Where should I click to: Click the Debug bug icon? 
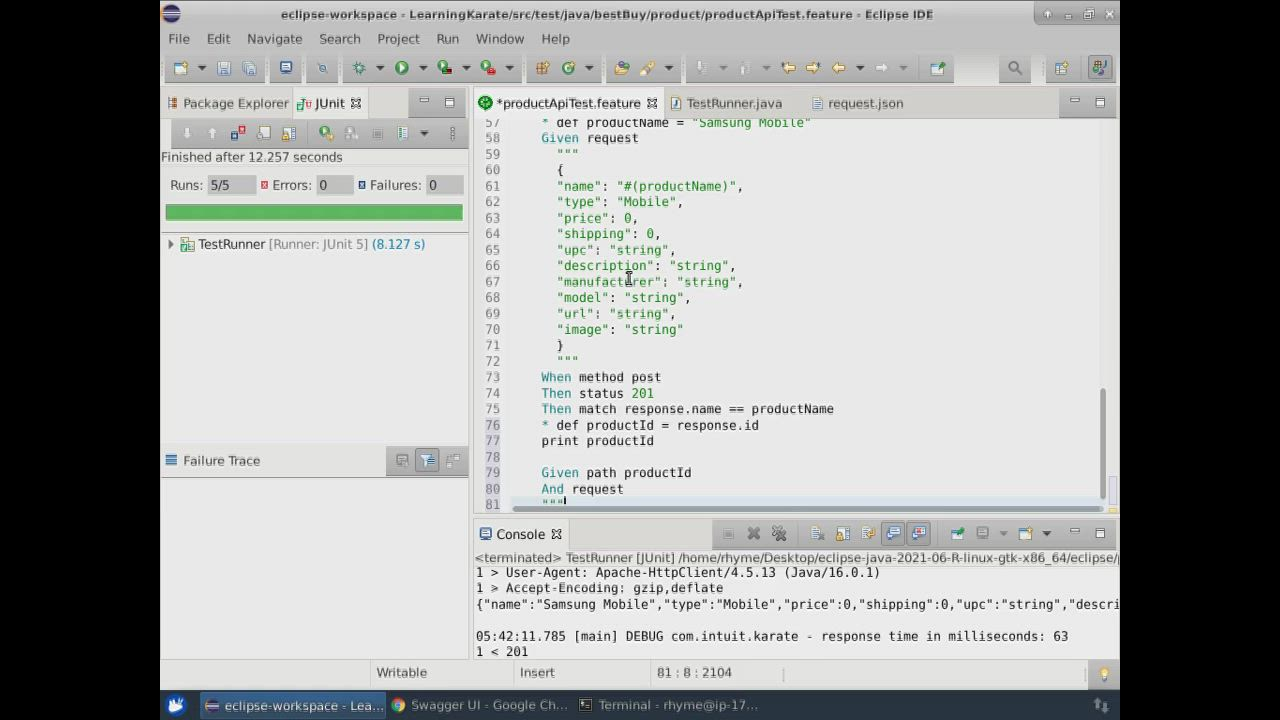click(x=359, y=68)
